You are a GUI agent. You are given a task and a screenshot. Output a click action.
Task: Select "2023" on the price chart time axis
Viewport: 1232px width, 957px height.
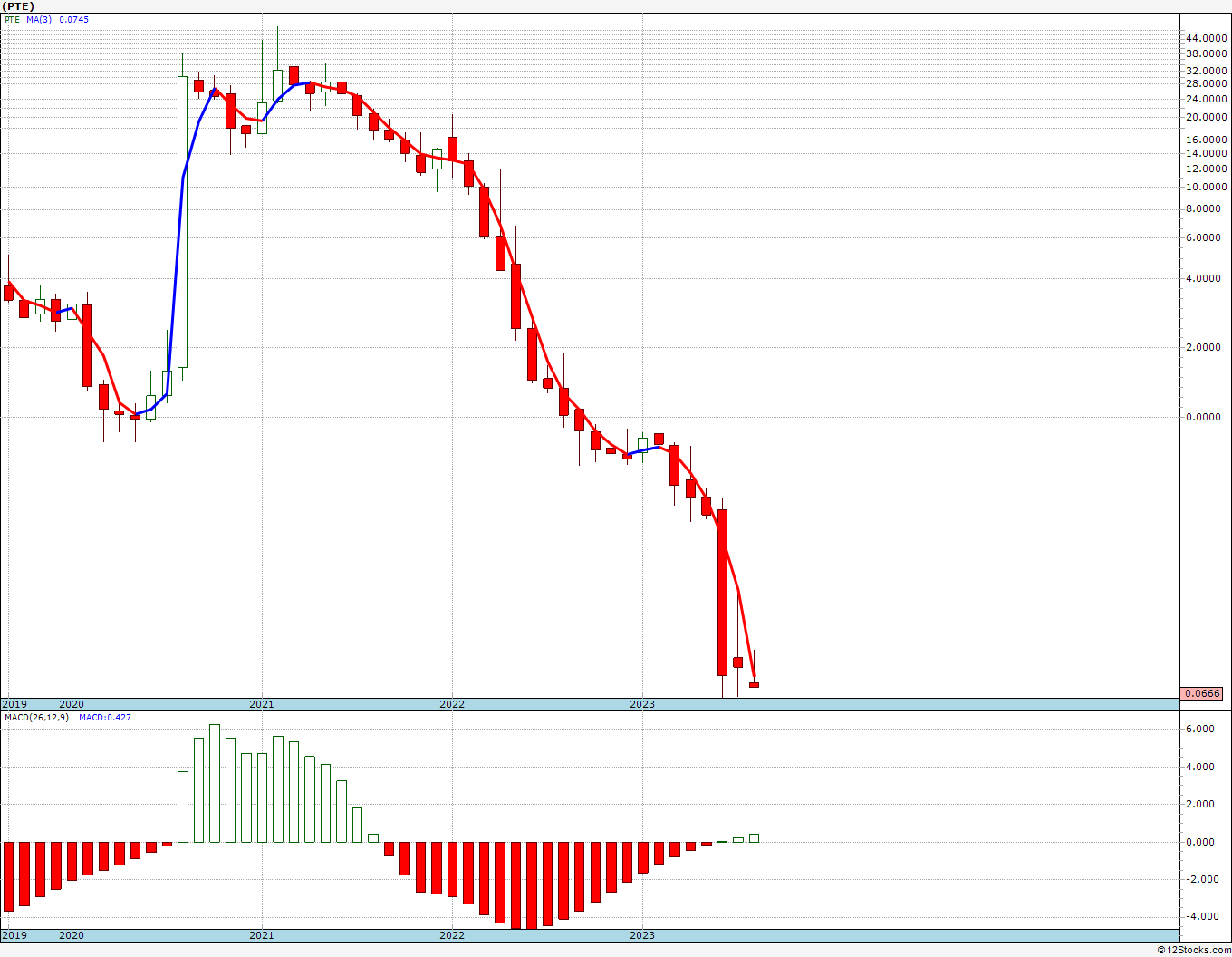coord(642,704)
